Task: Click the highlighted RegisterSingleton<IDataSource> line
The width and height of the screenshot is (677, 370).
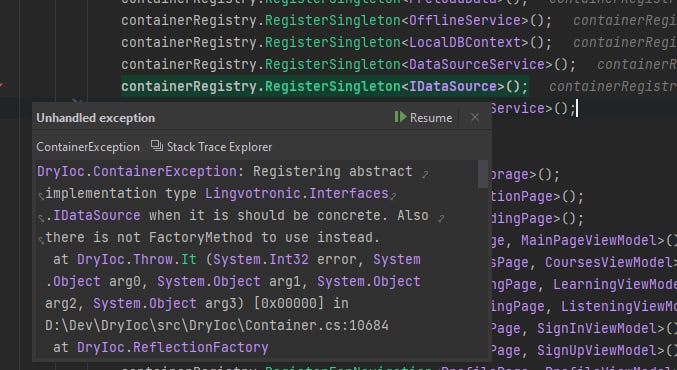Action: [324, 86]
